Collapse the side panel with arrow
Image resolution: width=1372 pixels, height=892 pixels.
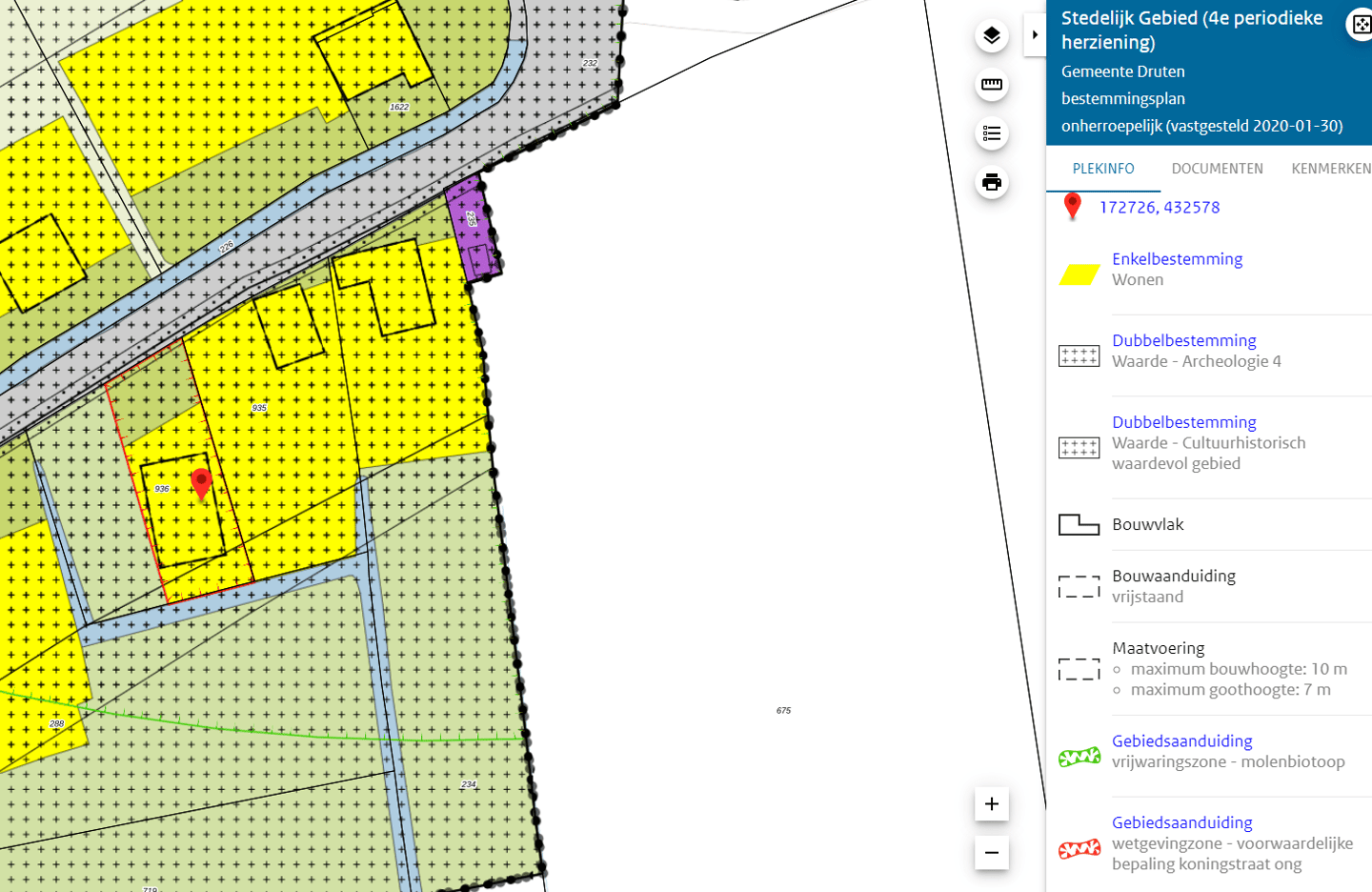pos(1035,35)
